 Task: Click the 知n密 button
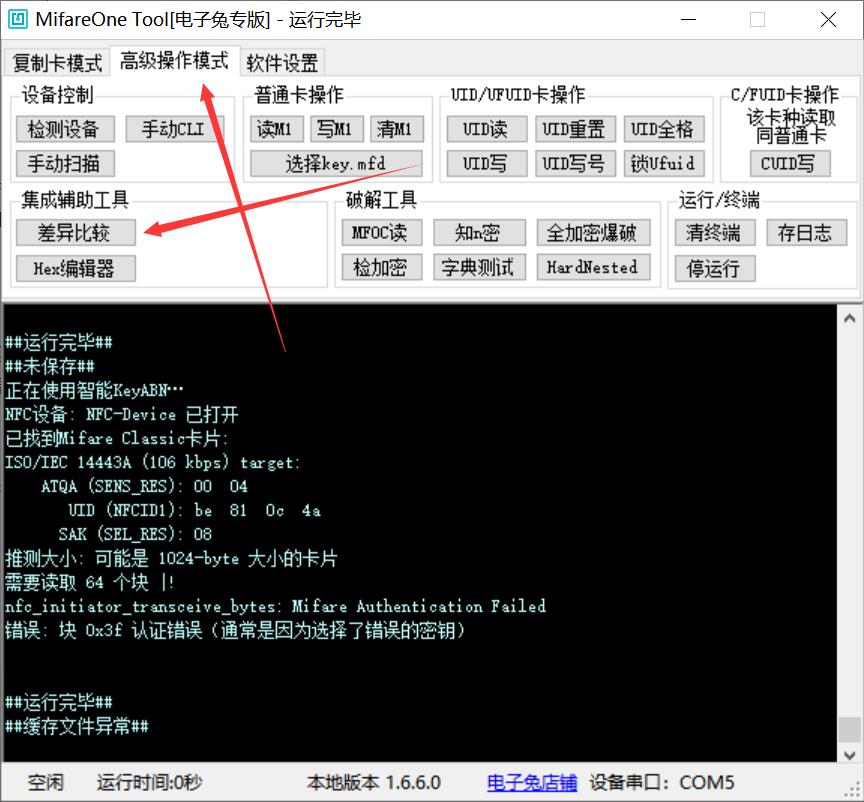(x=479, y=233)
